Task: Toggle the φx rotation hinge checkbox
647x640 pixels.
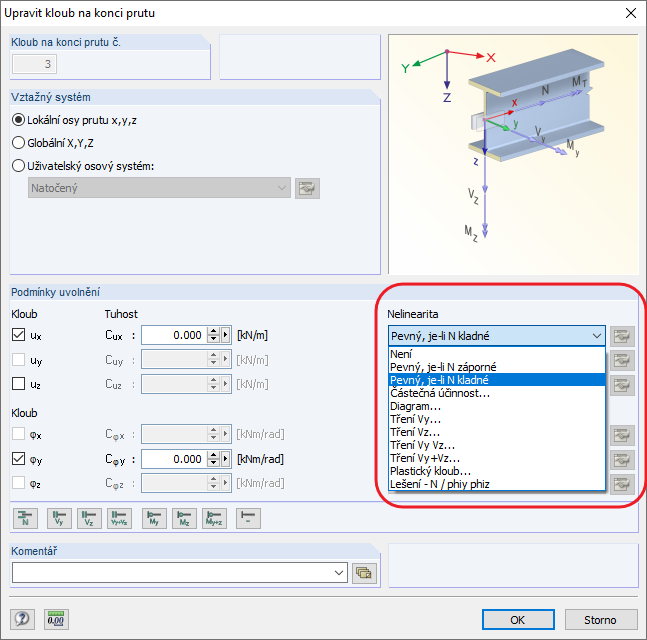Action: 19,434
